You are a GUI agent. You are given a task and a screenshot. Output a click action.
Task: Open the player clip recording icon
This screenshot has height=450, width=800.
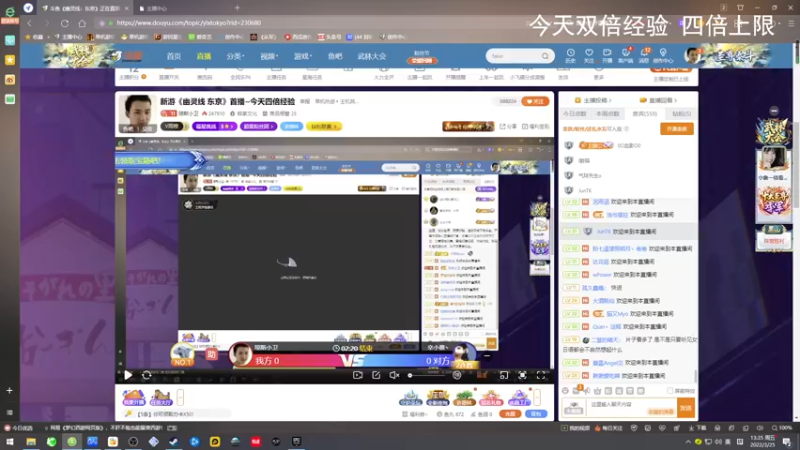click(358, 376)
